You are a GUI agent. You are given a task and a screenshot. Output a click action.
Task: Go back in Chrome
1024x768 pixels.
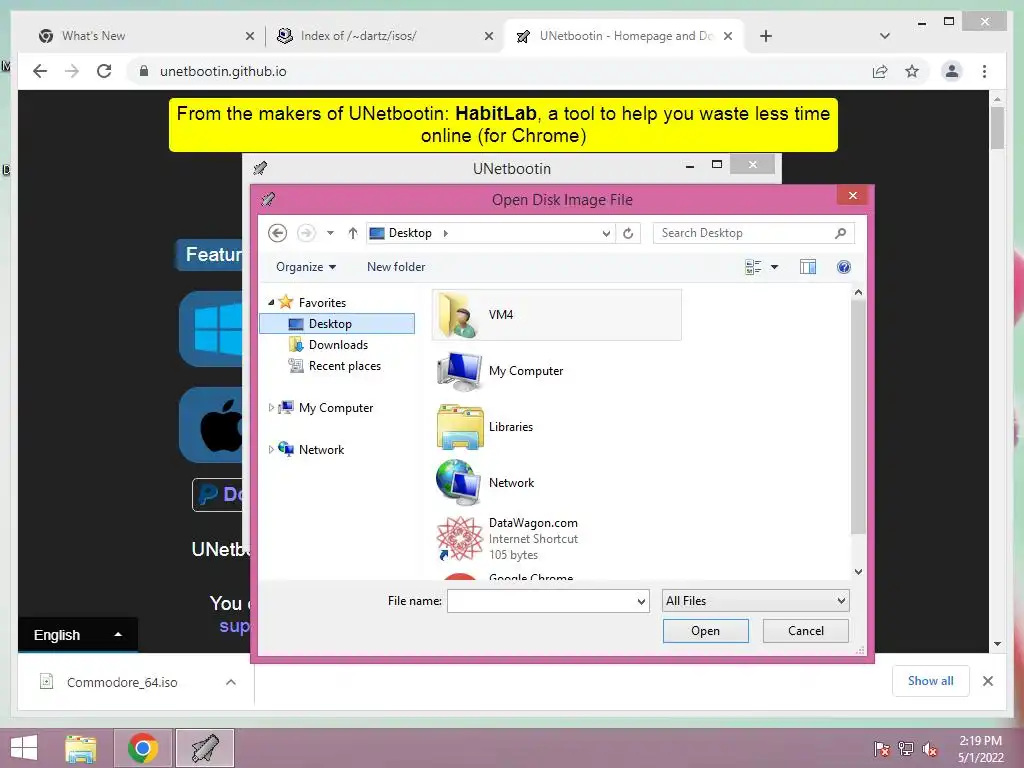(x=40, y=71)
